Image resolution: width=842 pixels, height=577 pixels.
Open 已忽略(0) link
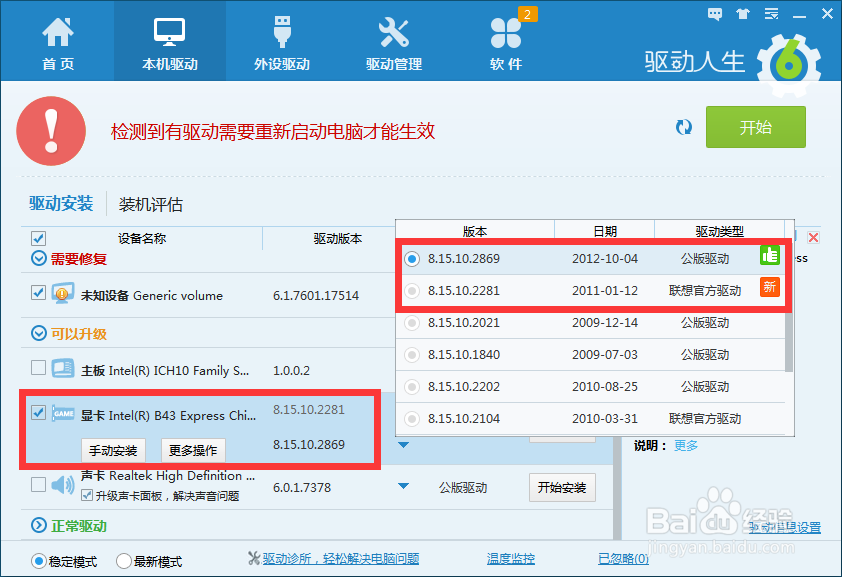[623, 559]
